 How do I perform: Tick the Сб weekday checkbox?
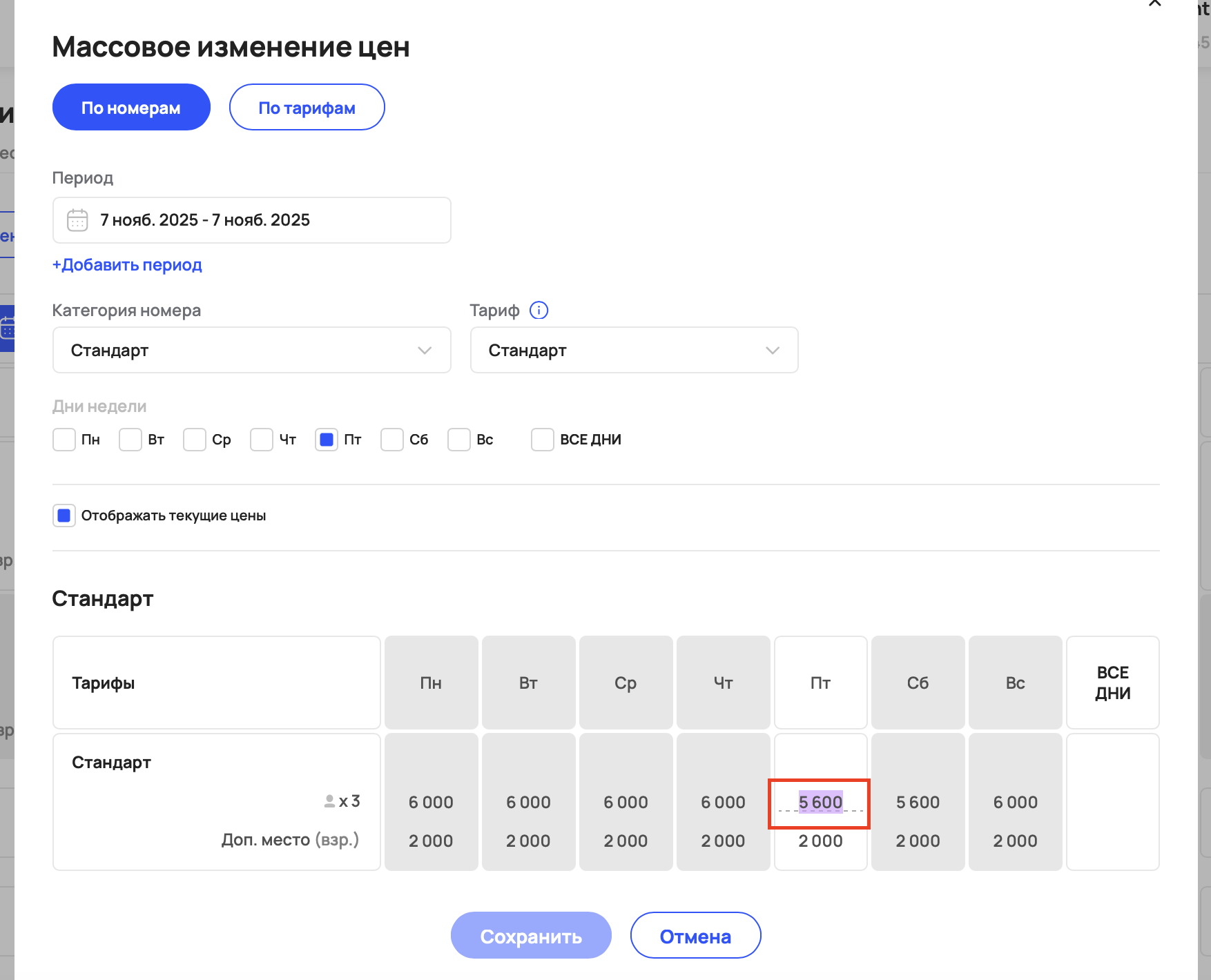[x=392, y=440]
